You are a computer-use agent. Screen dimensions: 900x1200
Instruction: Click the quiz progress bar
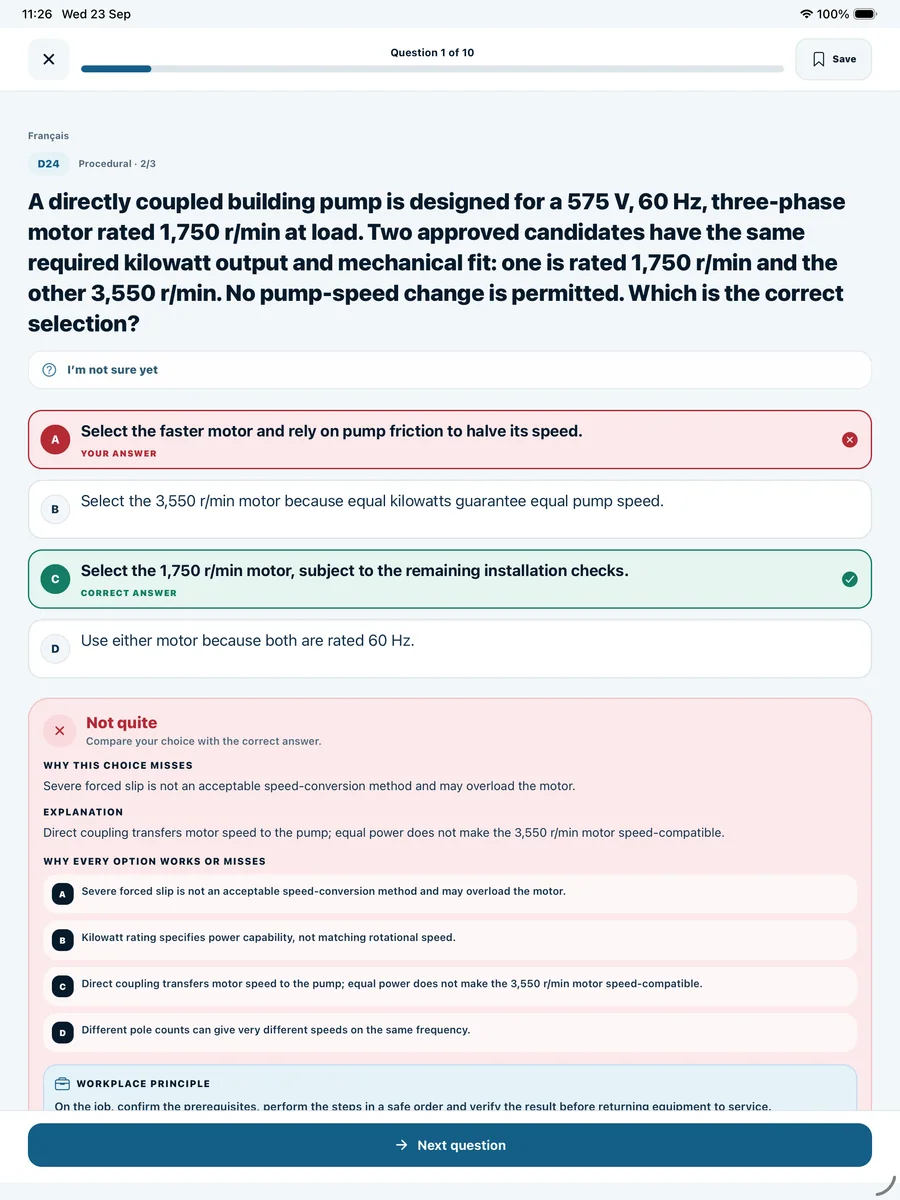(432, 69)
